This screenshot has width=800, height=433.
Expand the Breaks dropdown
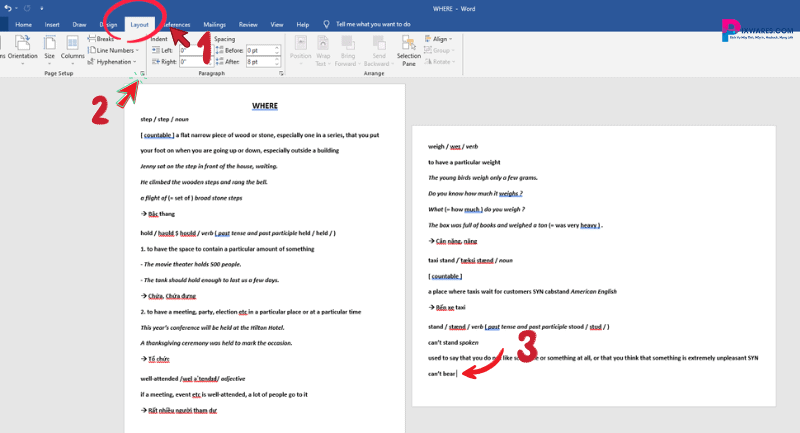tap(110, 39)
